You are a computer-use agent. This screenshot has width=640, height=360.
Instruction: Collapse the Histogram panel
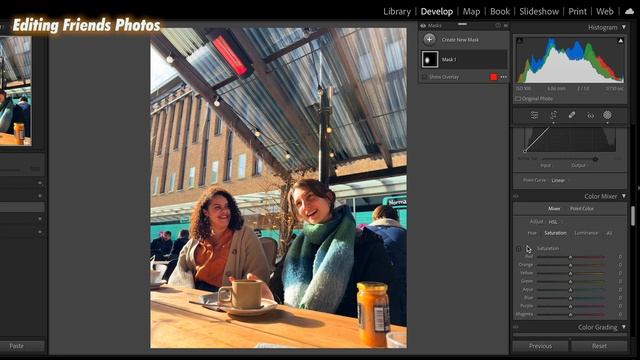(x=624, y=27)
